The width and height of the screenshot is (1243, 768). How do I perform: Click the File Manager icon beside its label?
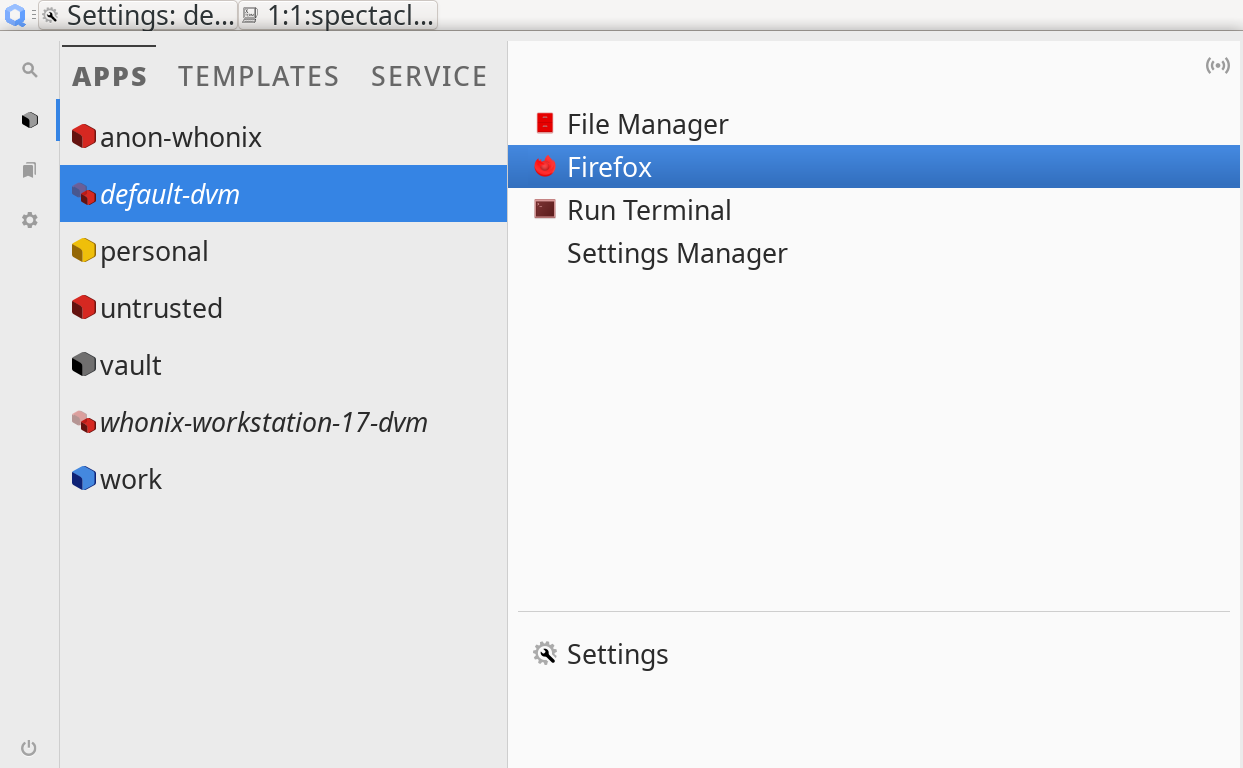pyautogui.click(x=545, y=123)
